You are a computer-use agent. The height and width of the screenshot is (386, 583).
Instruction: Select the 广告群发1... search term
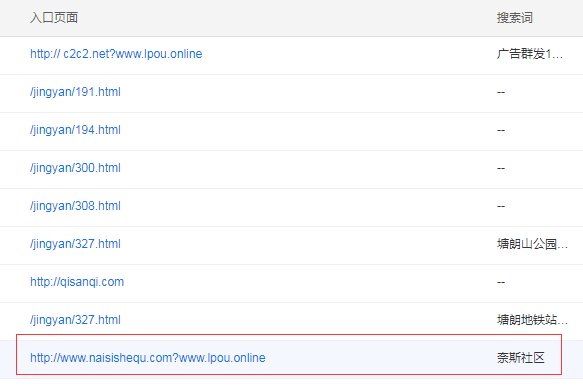530,54
